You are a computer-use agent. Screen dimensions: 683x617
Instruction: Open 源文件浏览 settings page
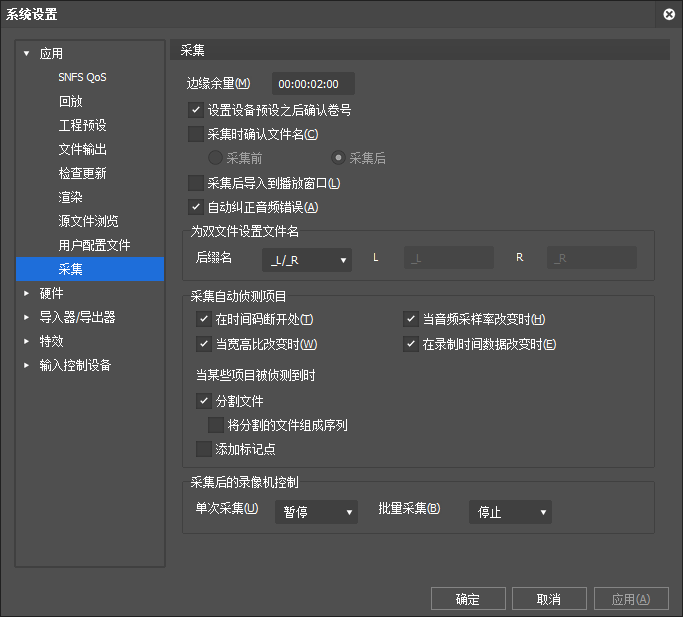88,221
